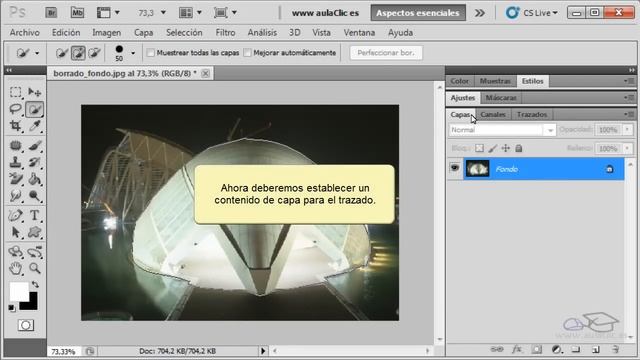Choose Add to selection mode
The height and width of the screenshot is (360, 640).
78,53
